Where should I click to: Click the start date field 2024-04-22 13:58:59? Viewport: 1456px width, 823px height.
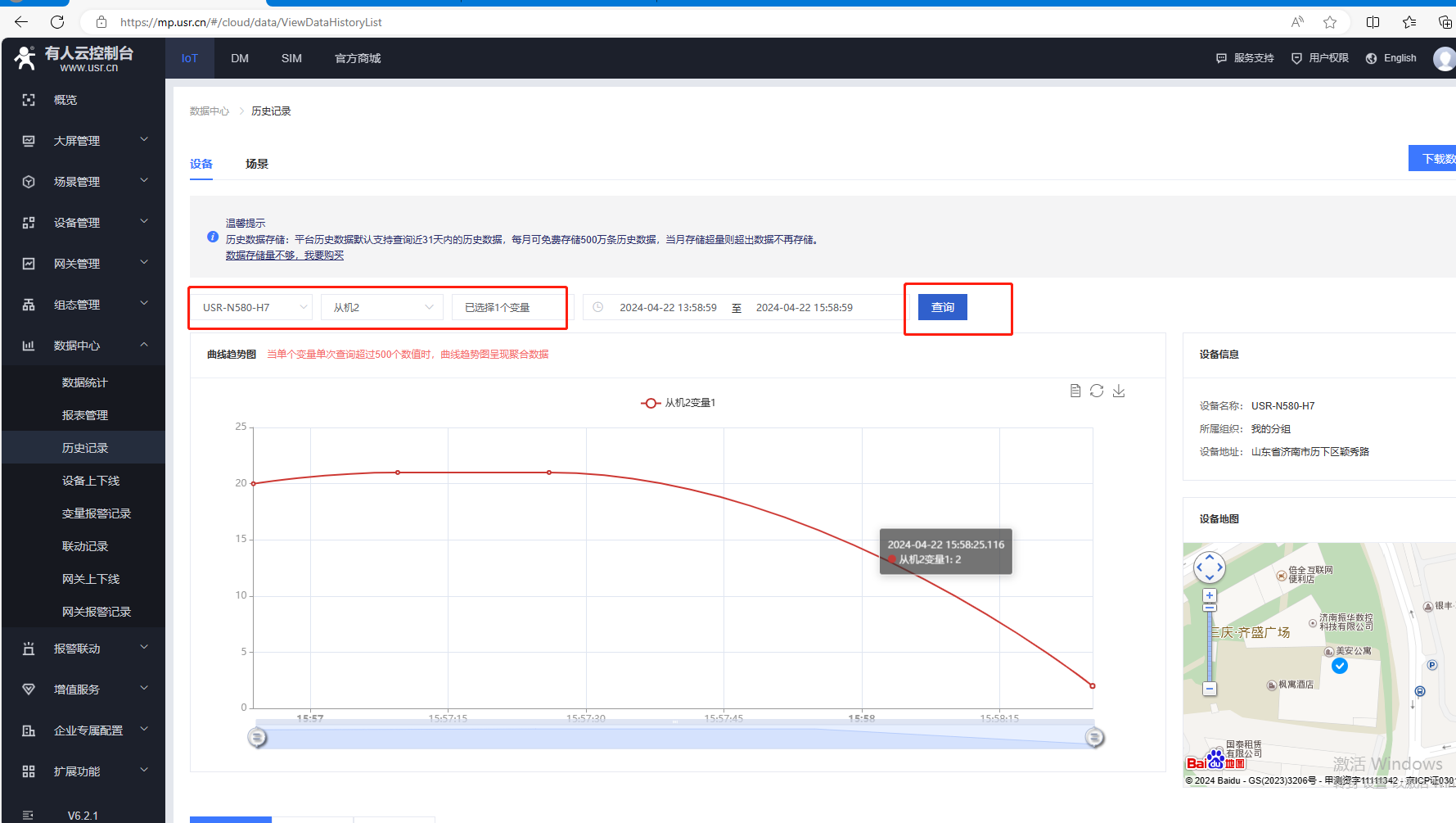(x=668, y=307)
